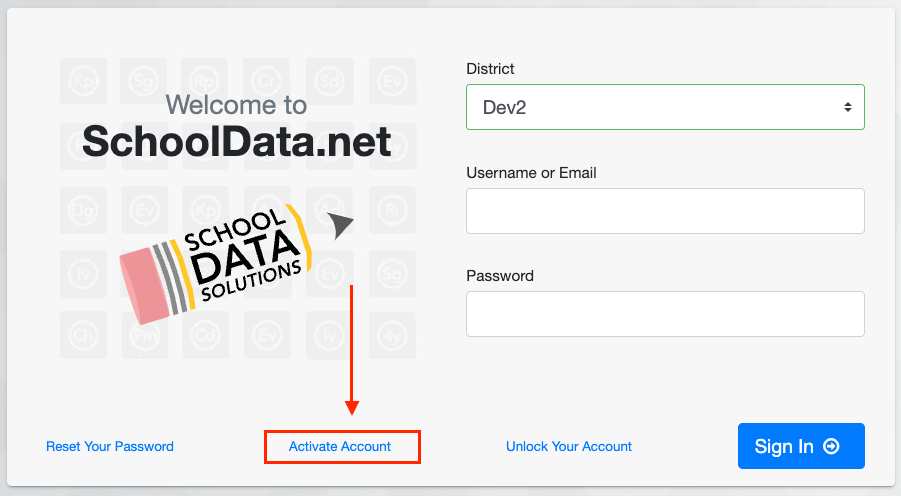Open the Reset Your Password link
Screen dimensions: 901x496
tap(110, 447)
